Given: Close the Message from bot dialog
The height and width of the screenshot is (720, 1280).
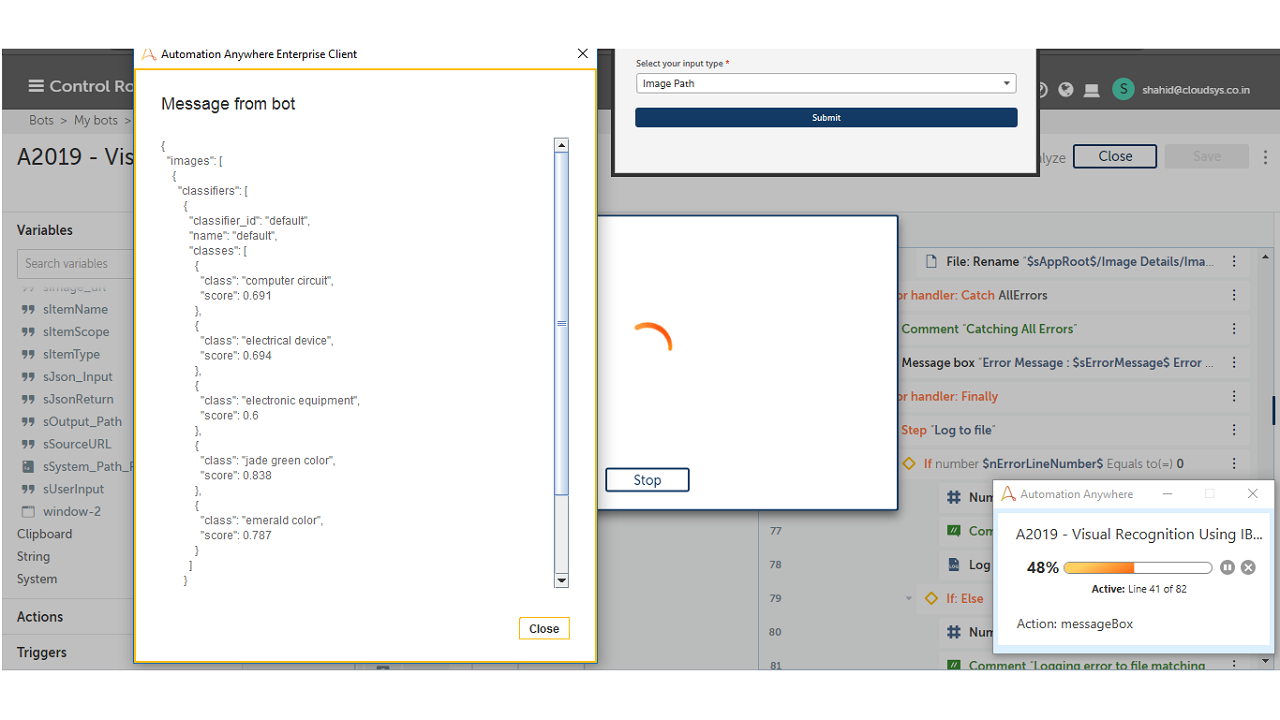Looking at the screenshot, I should point(544,629).
